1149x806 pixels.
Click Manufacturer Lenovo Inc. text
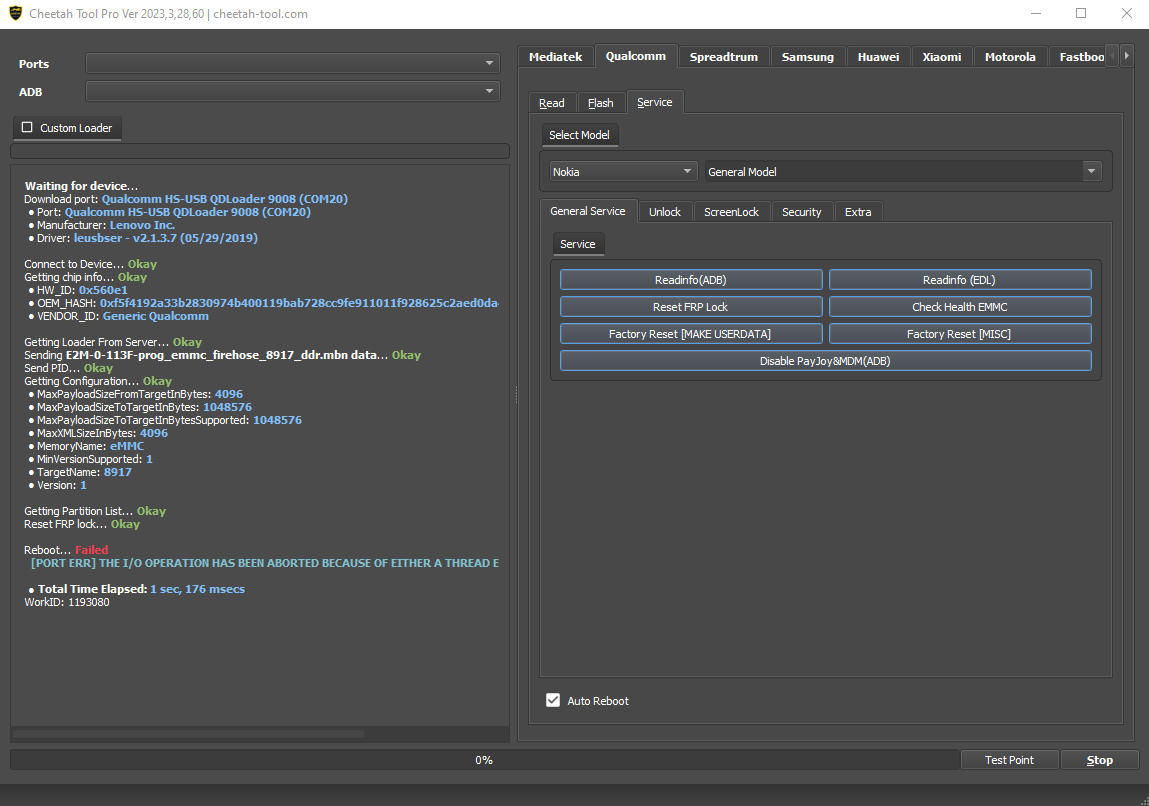142,225
